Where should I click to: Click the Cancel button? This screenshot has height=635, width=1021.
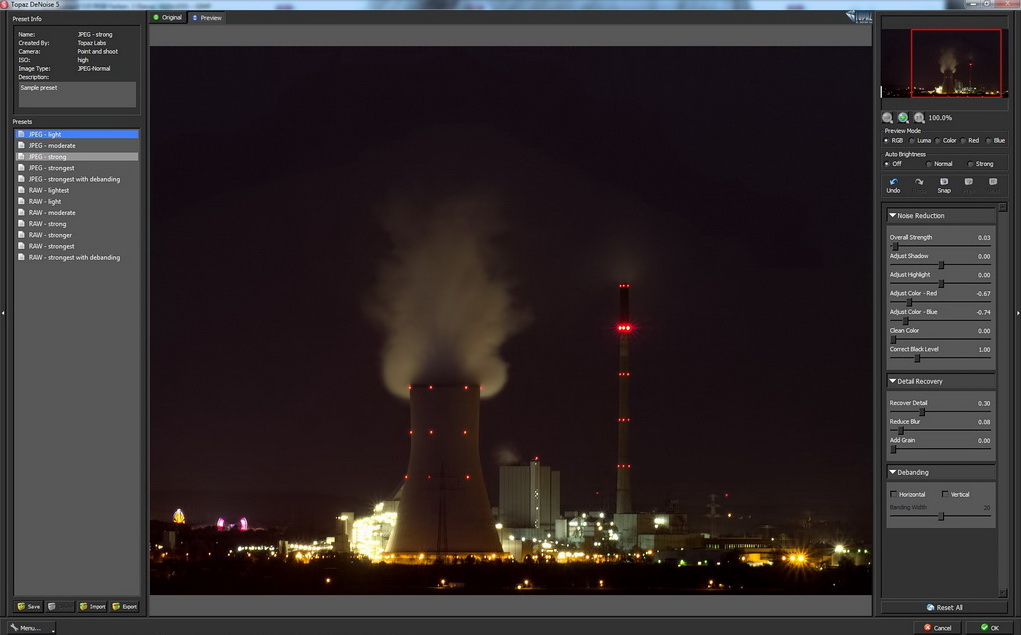point(938,628)
